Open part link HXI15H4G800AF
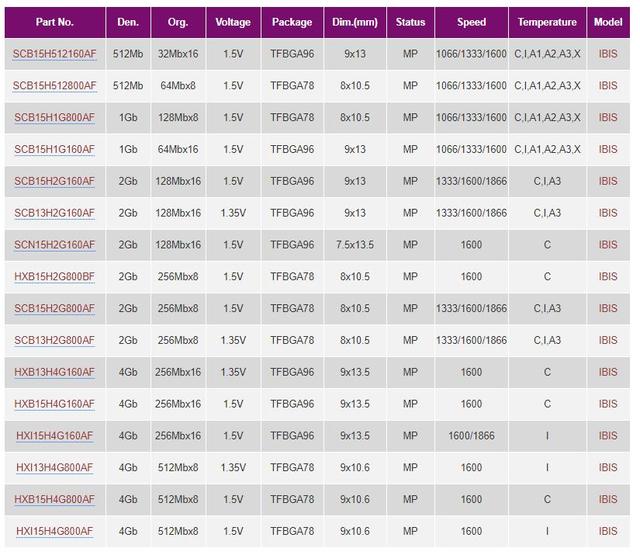 pos(55,531)
